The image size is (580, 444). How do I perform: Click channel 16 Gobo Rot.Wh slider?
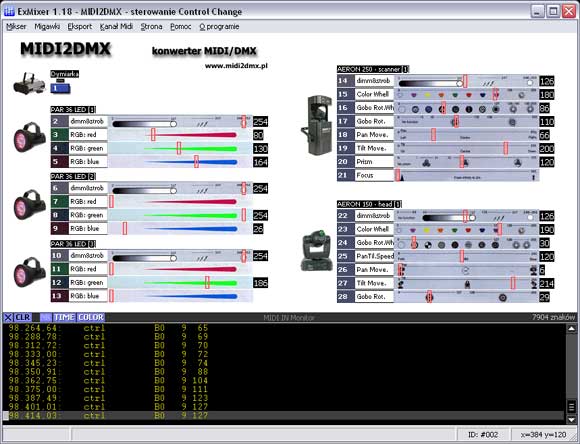(466, 108)
